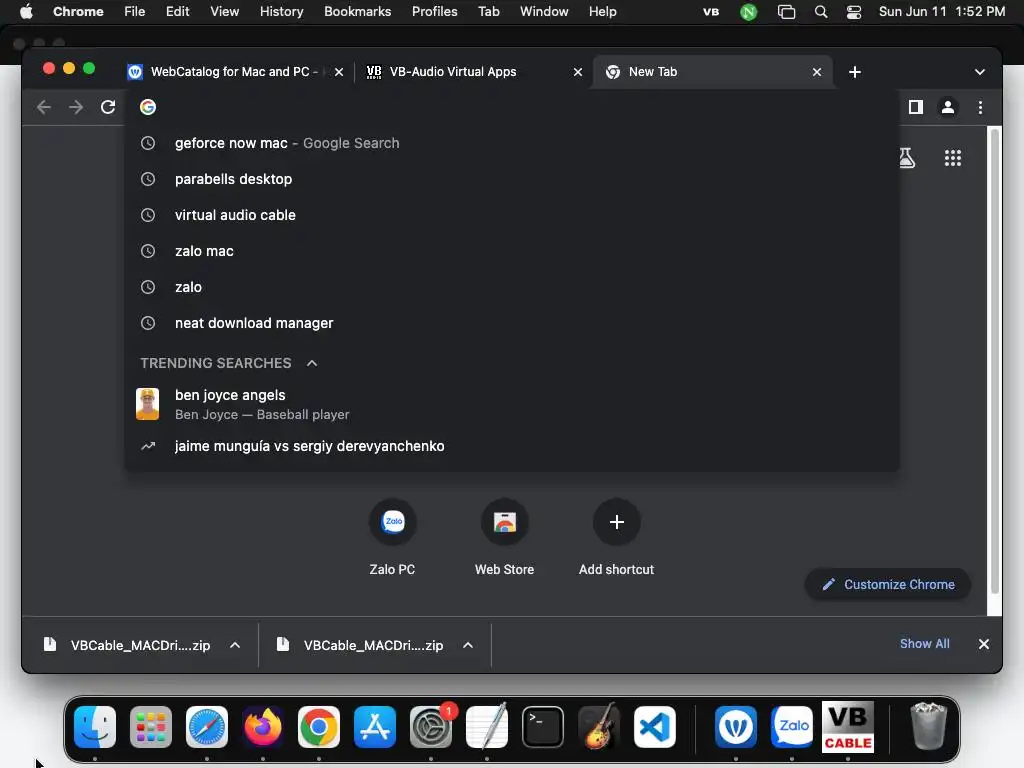Open the Profiles menu
The image size is (1024, 768).
tap(434, 12)
